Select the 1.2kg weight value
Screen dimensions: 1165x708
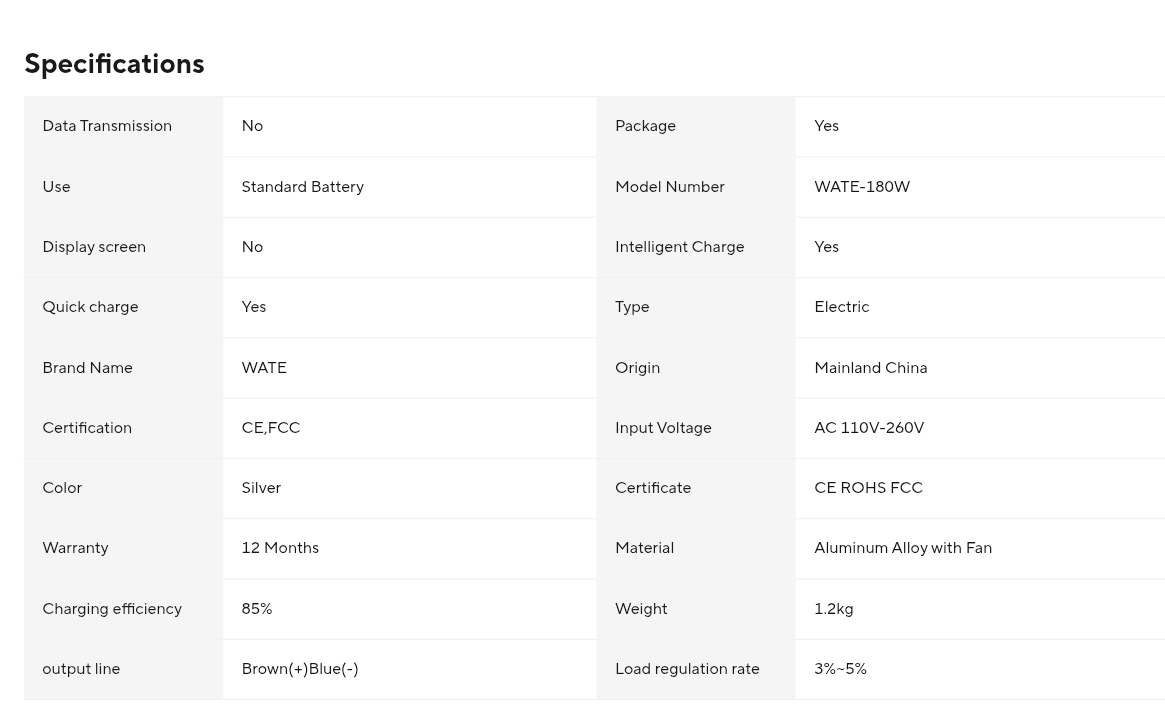coord(834,609)
